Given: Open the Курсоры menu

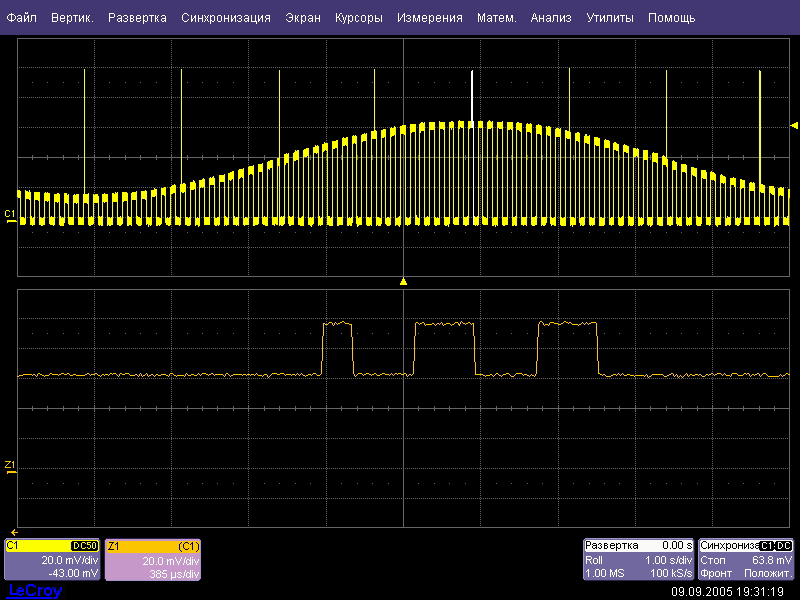Looking at the screenshot, I should (358, 18).
